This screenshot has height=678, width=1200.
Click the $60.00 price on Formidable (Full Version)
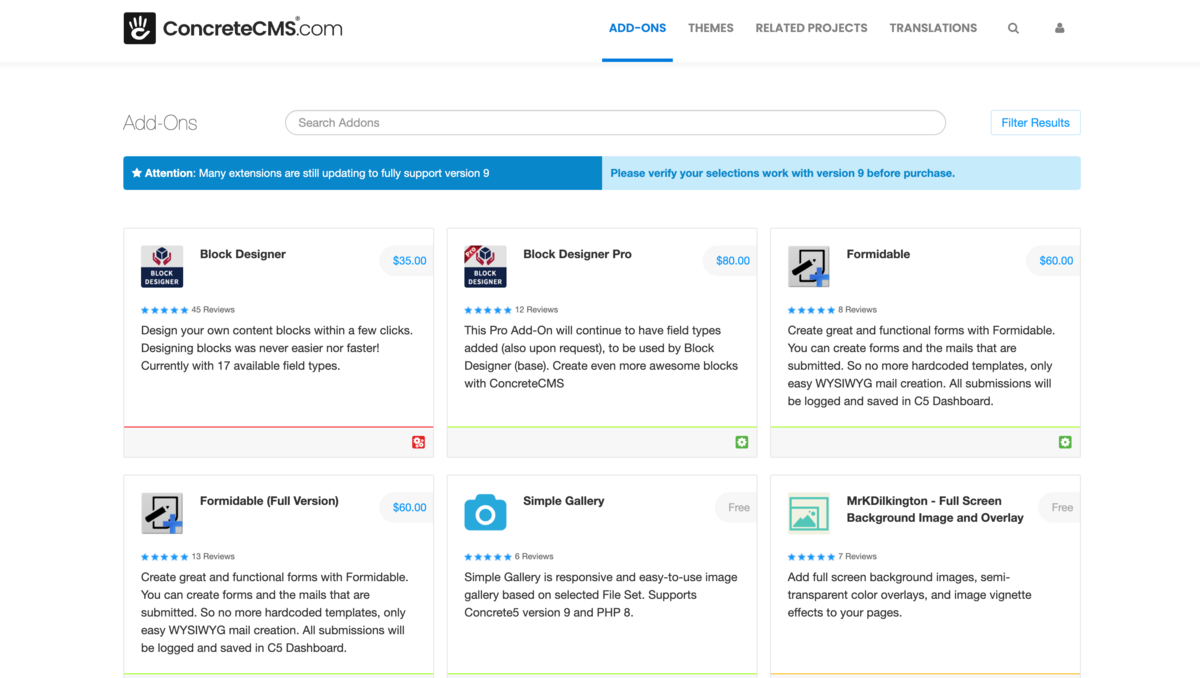[409, 507]
